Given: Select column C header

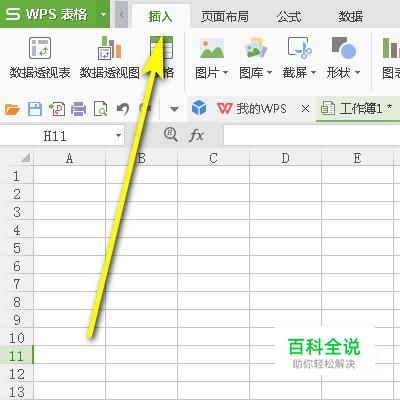Looking at the screenshot, I should tap(213, 158).
